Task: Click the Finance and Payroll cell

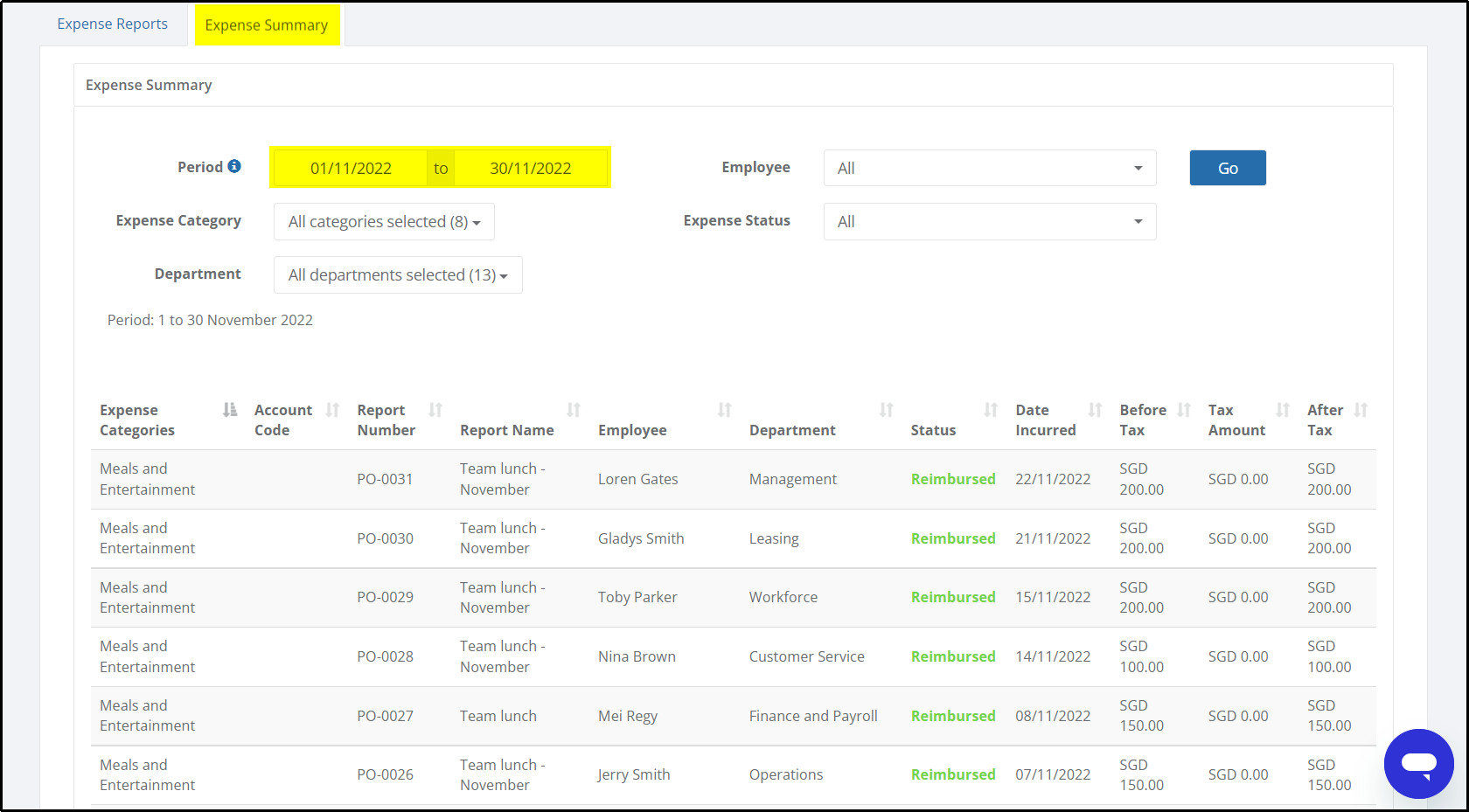Action: (x=813, y=716)
